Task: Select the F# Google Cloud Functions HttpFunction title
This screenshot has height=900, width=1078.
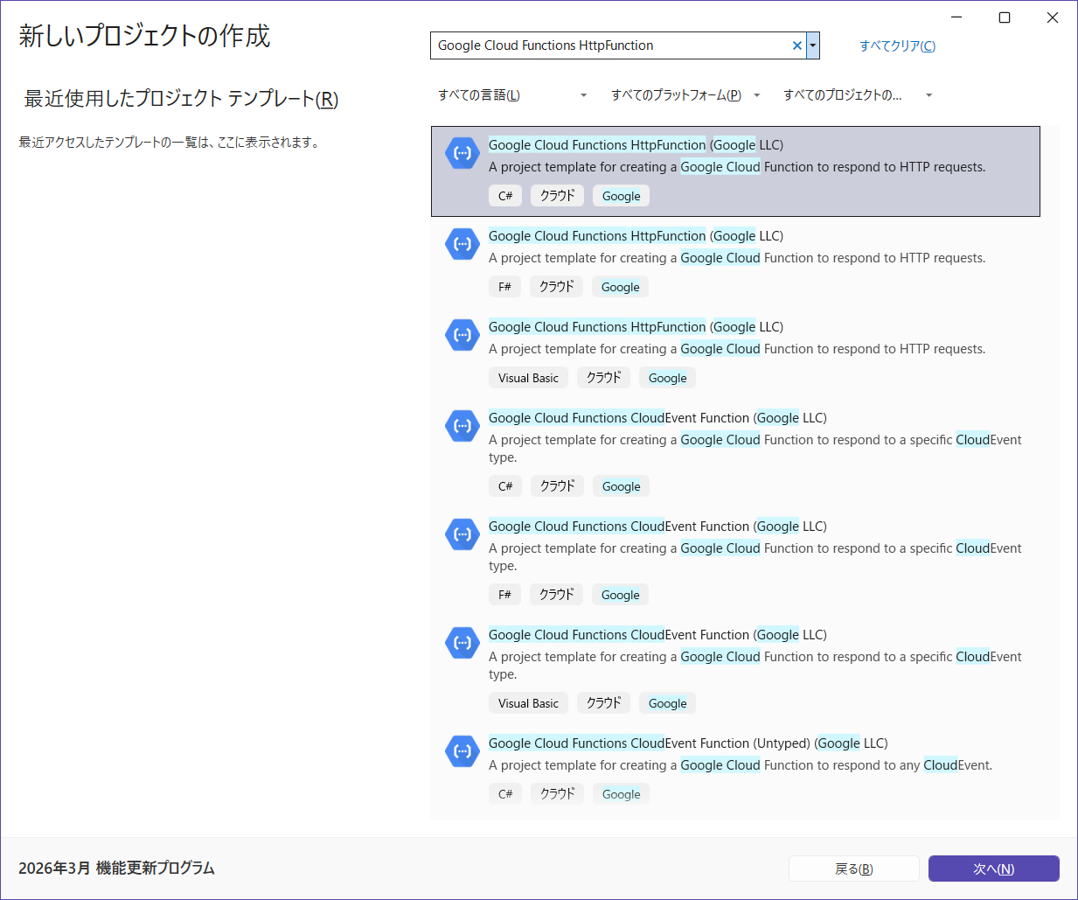Action: [x=636, y=236]
